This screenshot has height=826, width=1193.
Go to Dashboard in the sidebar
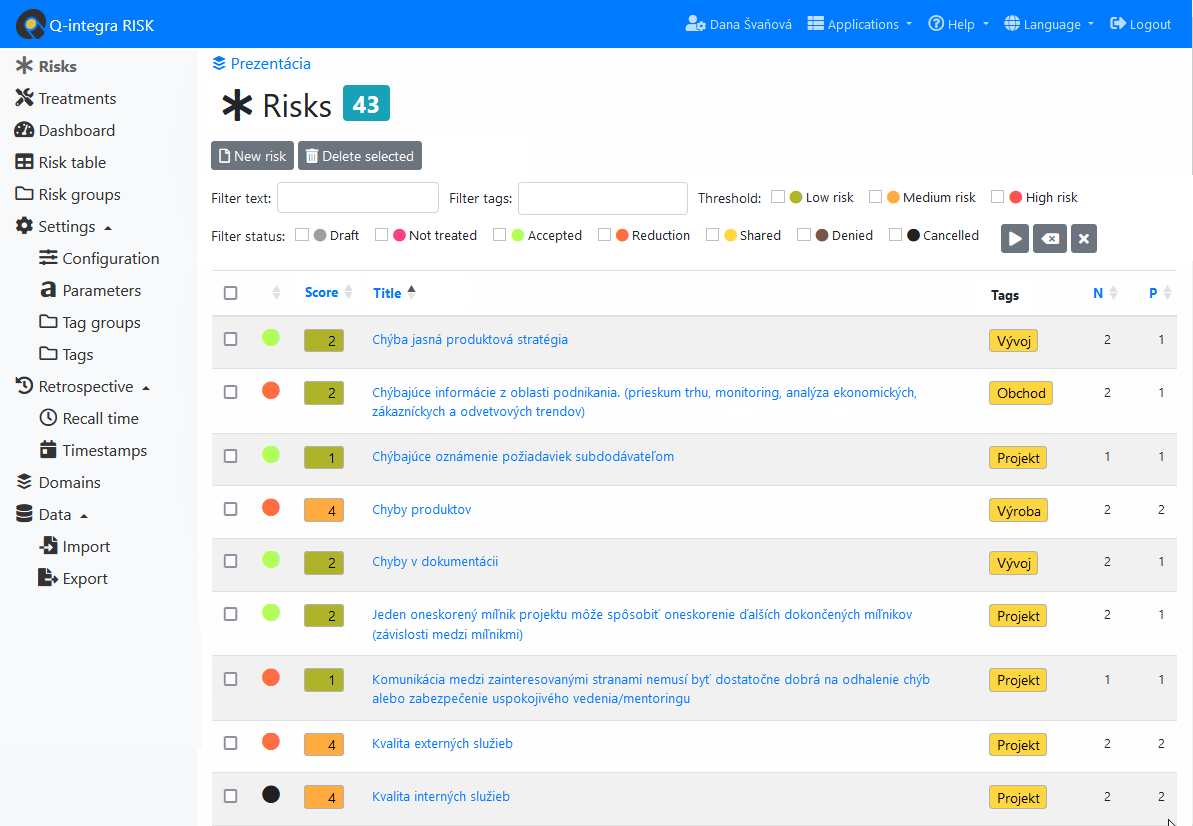(x=77, y=130)
